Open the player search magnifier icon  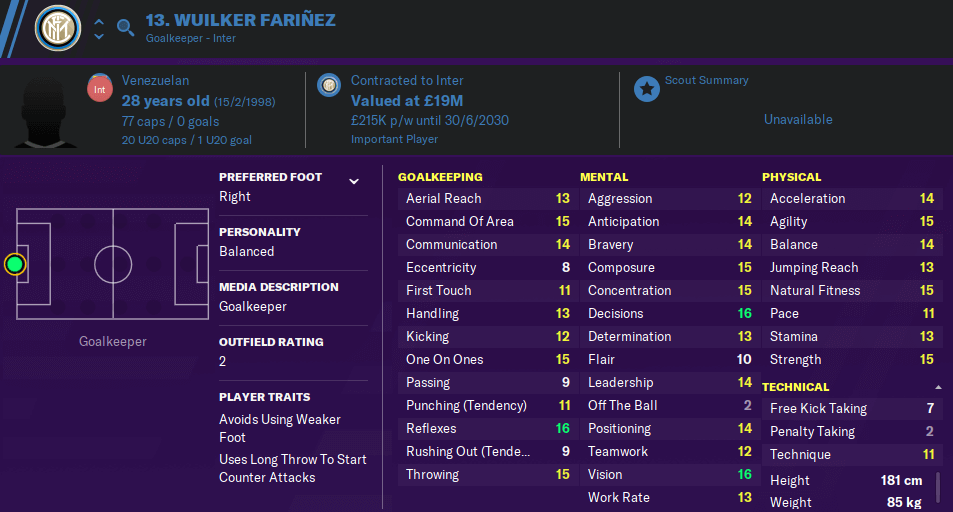[x=125, y=27]
